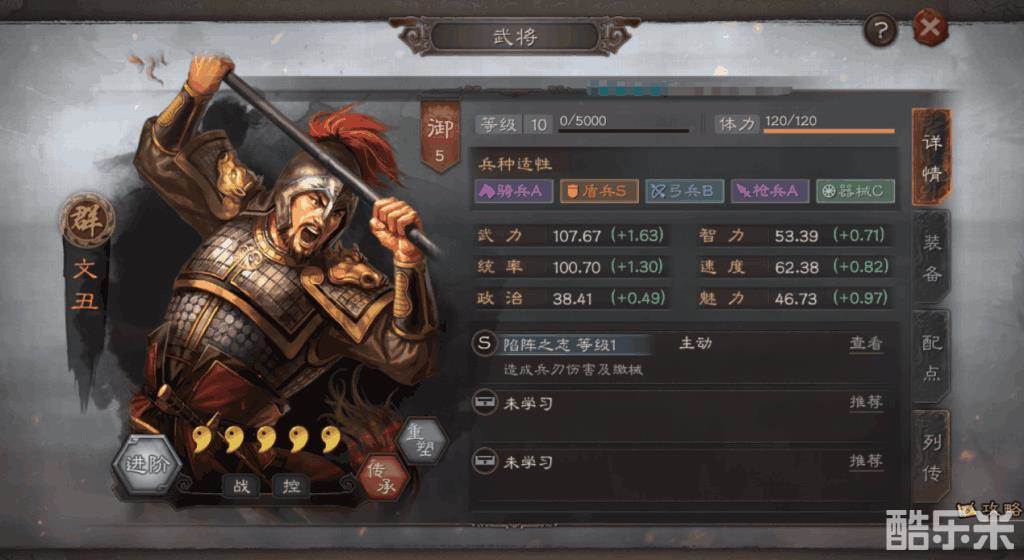
Task: Click the 重塑 hexagon icon
Action: tap(421, 441)
